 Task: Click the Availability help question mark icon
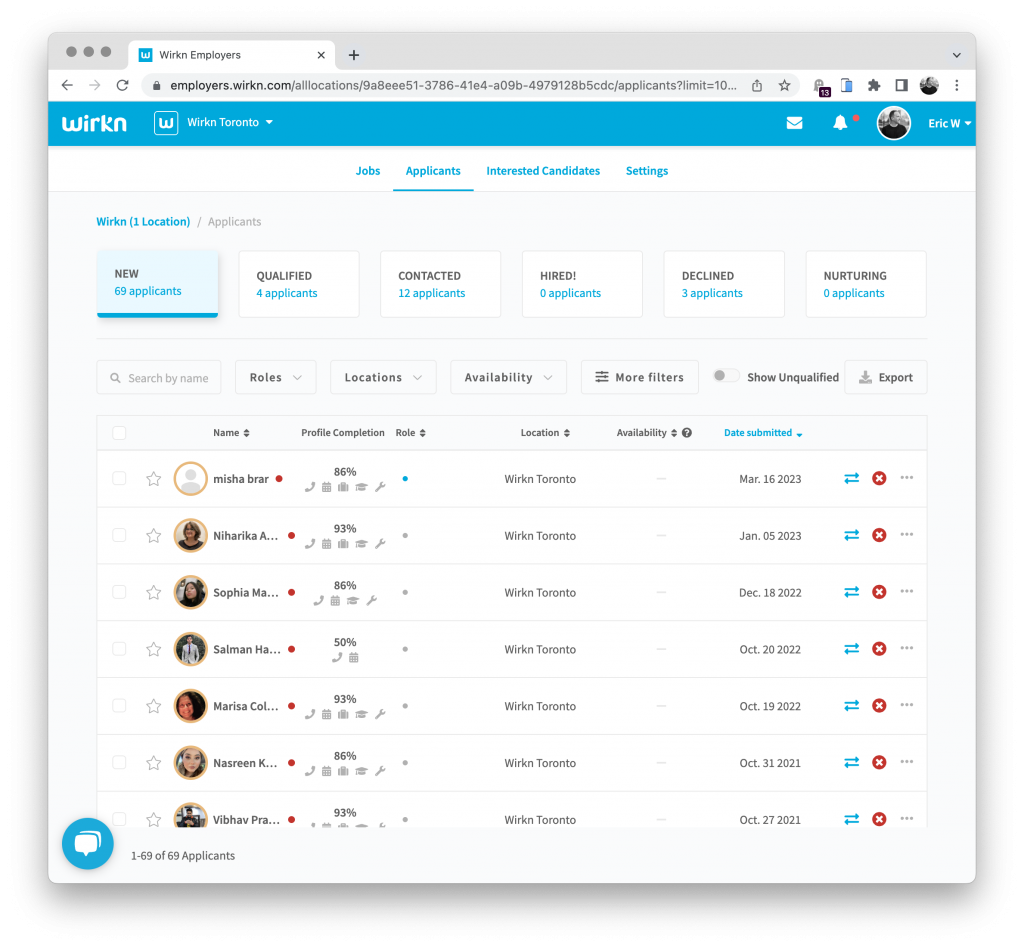(686, 433)
